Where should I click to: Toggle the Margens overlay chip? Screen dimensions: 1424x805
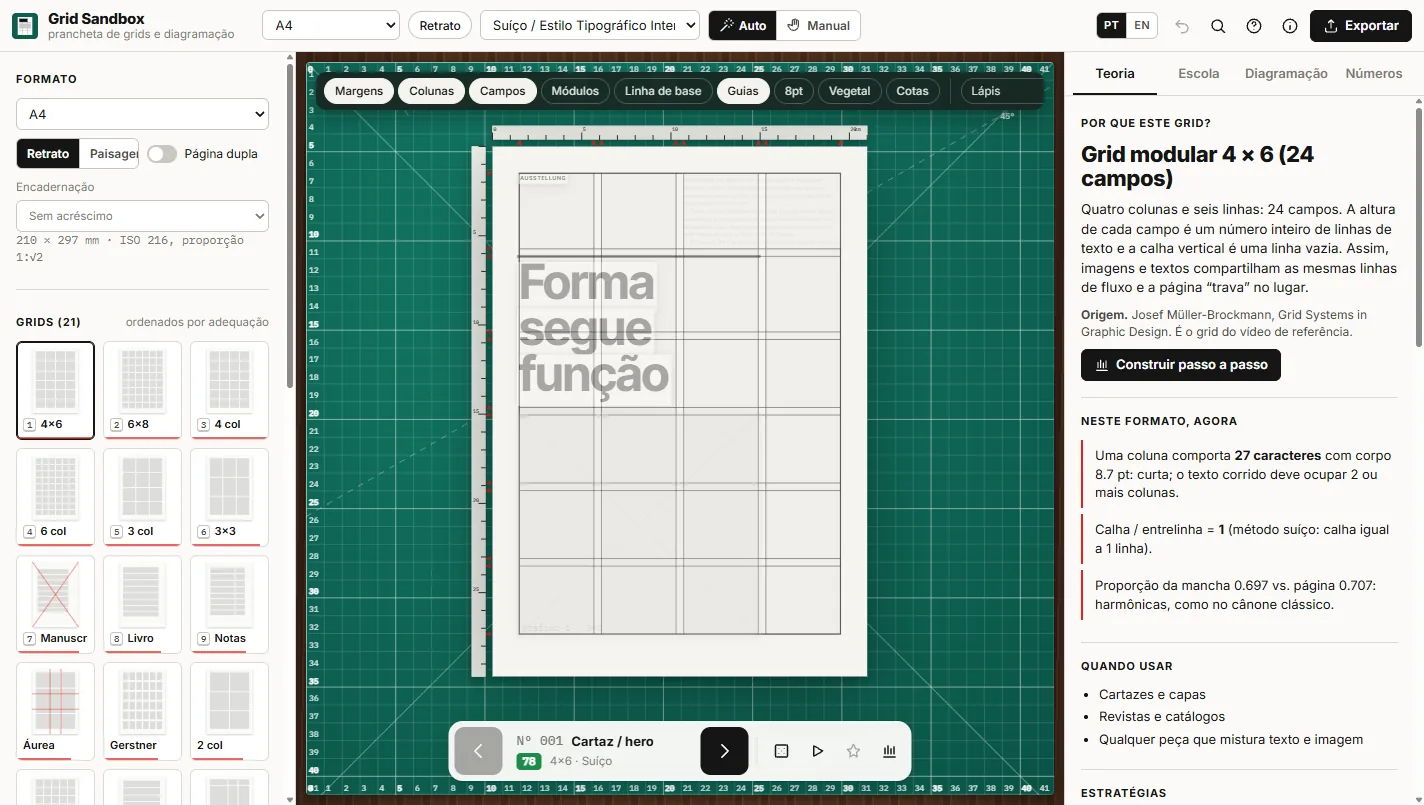coord(359,91)
